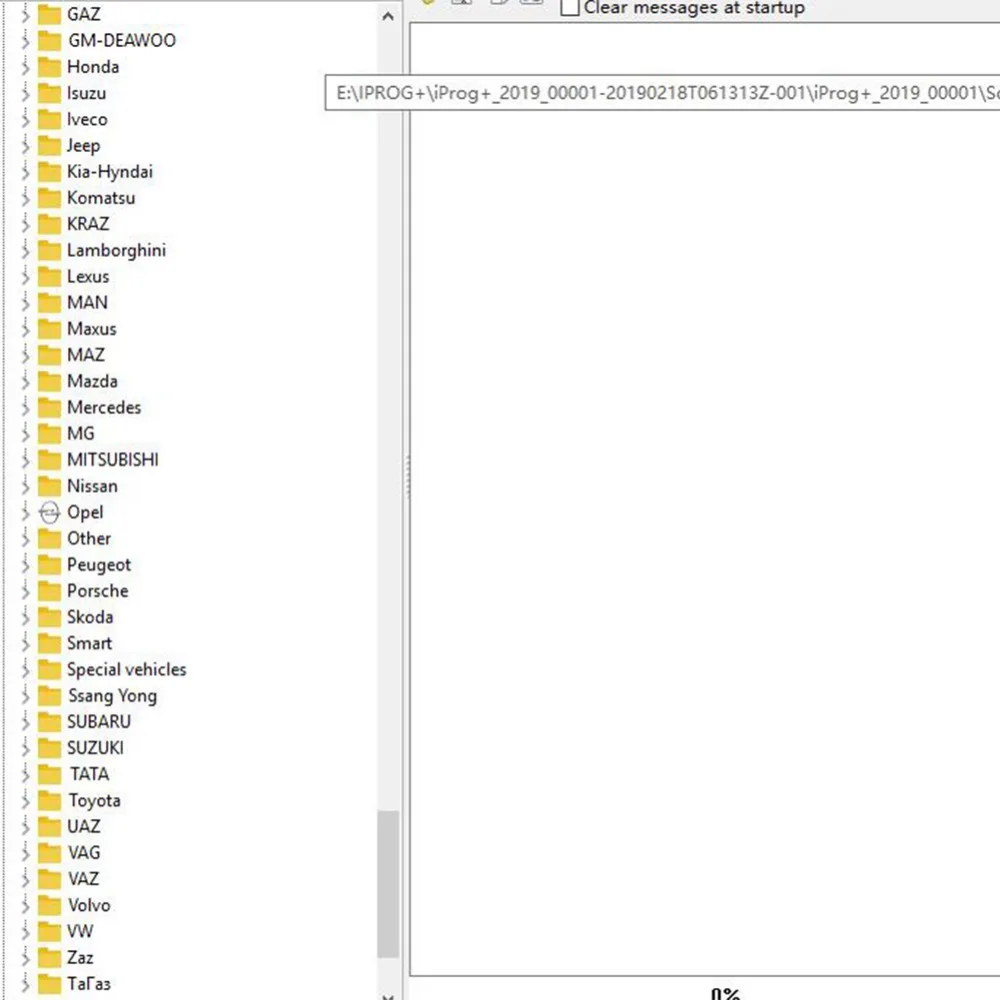
Task: Expand the MAZ tree node
Action: tap(25, 355)
